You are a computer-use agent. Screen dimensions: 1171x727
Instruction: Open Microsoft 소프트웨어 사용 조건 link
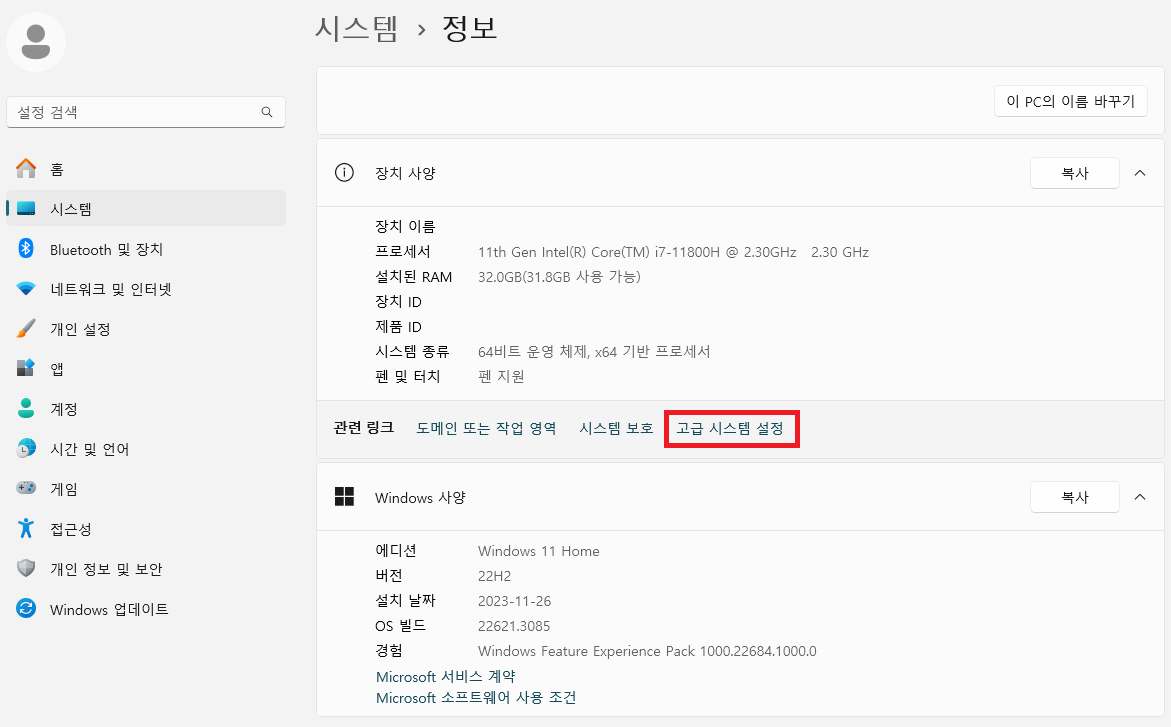pos(476,697)
